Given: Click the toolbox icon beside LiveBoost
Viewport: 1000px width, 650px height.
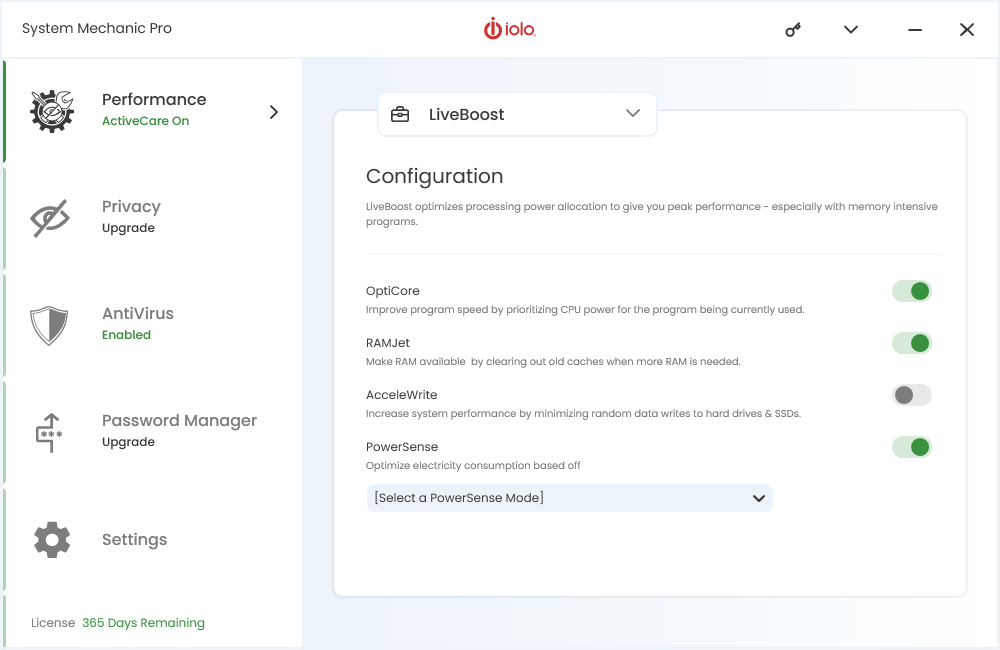Looking at the screenshot, I should (x=400, y=114).
